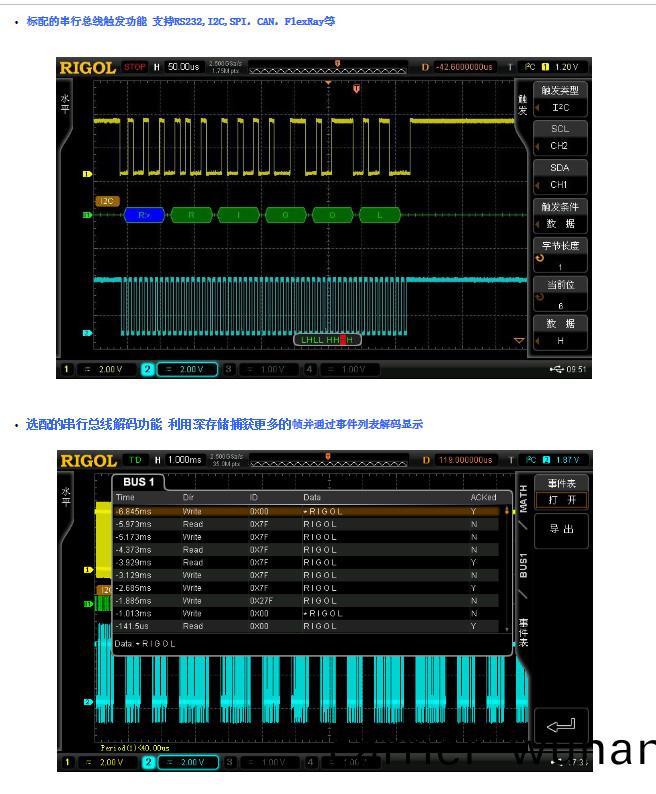Click the STOP status indicator on top oscilloscope

pyautogui.click(x=134, y=67)
